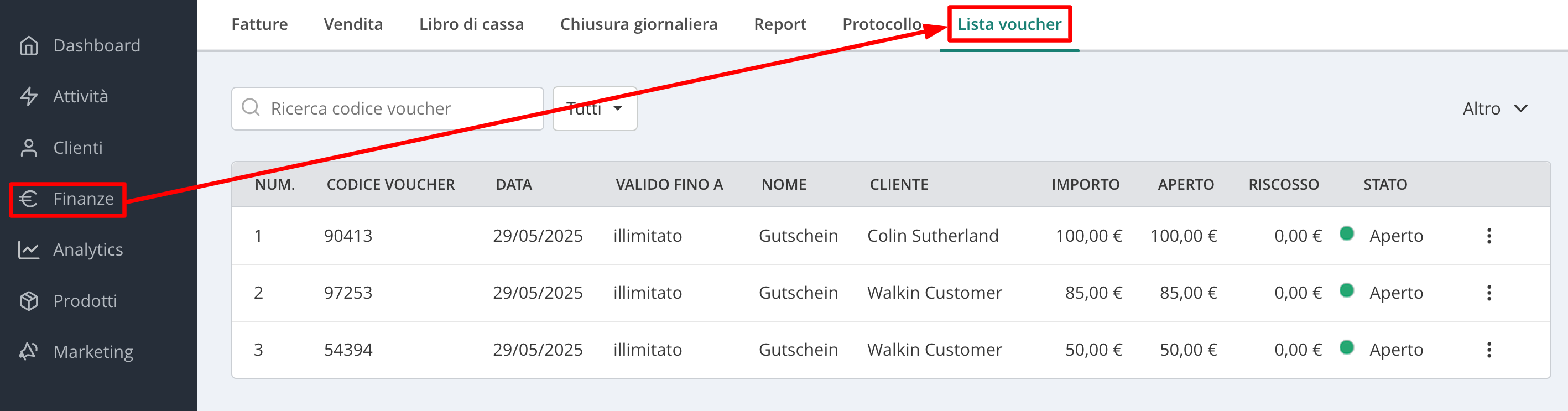This screenshot has height=411, width=1568.
Task: Click the Ricerca codice voucher search field
Action: pyautogui.click(x=387, y=108)
